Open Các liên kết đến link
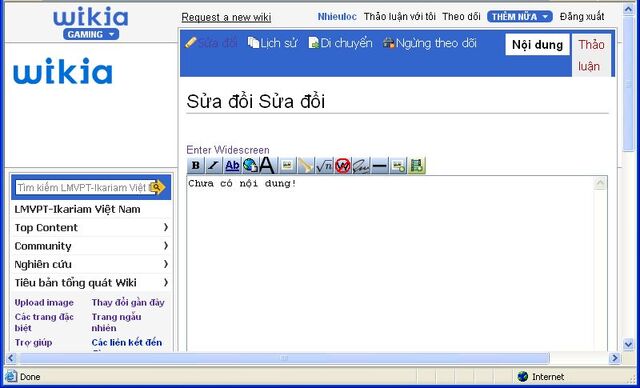Image resolution: width=640 pixels, height=388 pixels. point(127,343)
